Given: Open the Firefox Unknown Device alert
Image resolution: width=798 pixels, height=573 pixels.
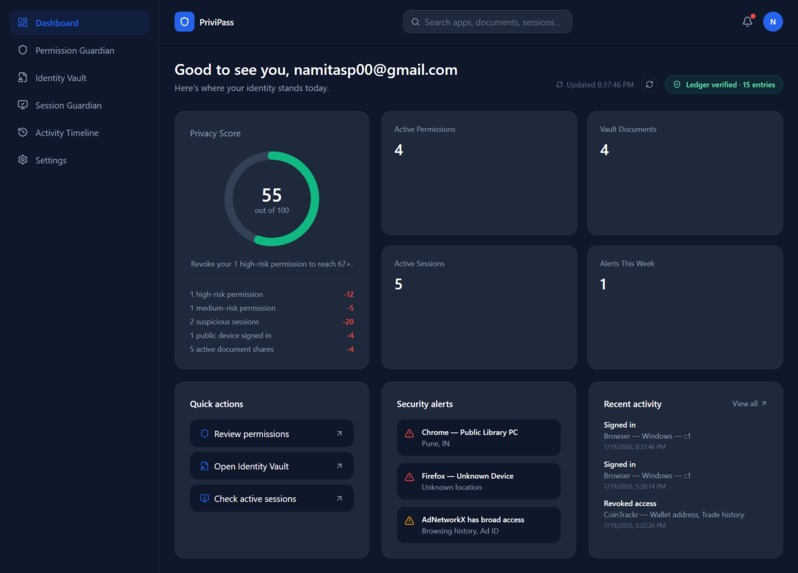Looking at the screenshot, I should (x=478, y=481).
